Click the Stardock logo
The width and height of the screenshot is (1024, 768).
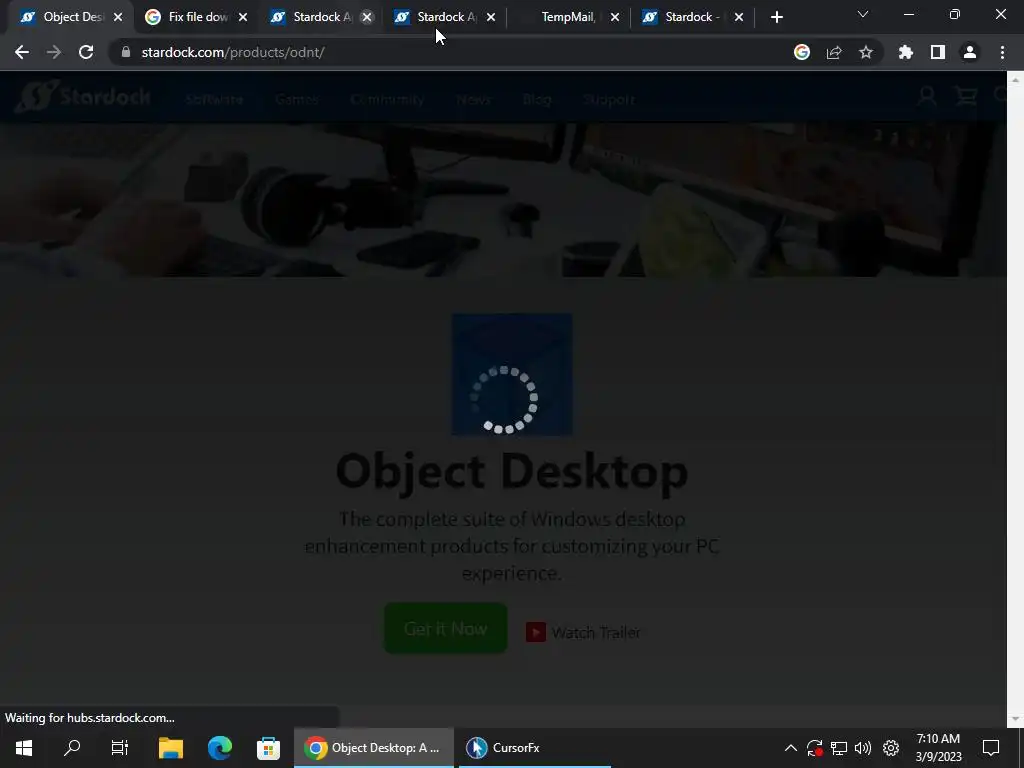pyautogui.click(x=83, y=97)
